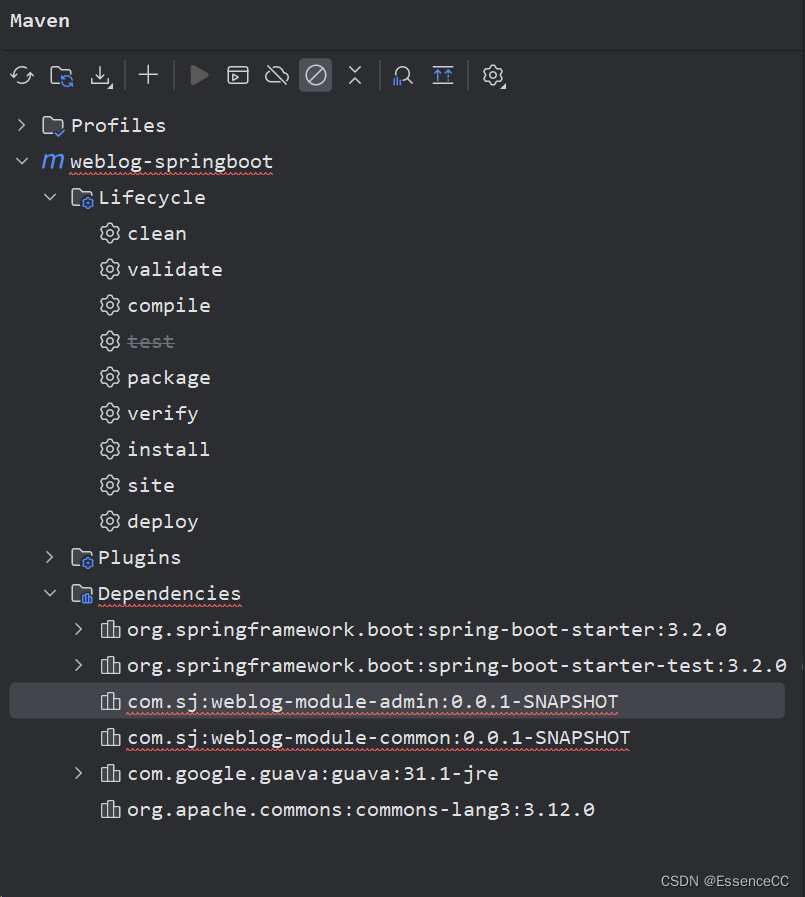Run a Maven build with the play icon
Image resolution: width=805 pixels, height=897 pixels.
tap(198, 75)
